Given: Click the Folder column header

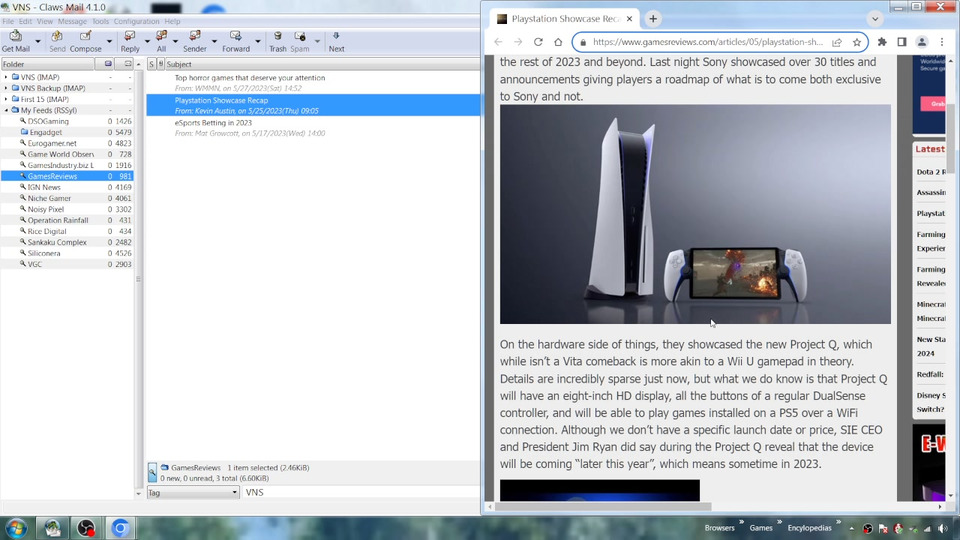Looking at the screenshot, I should pyautogui.click(x=48, y=64).
